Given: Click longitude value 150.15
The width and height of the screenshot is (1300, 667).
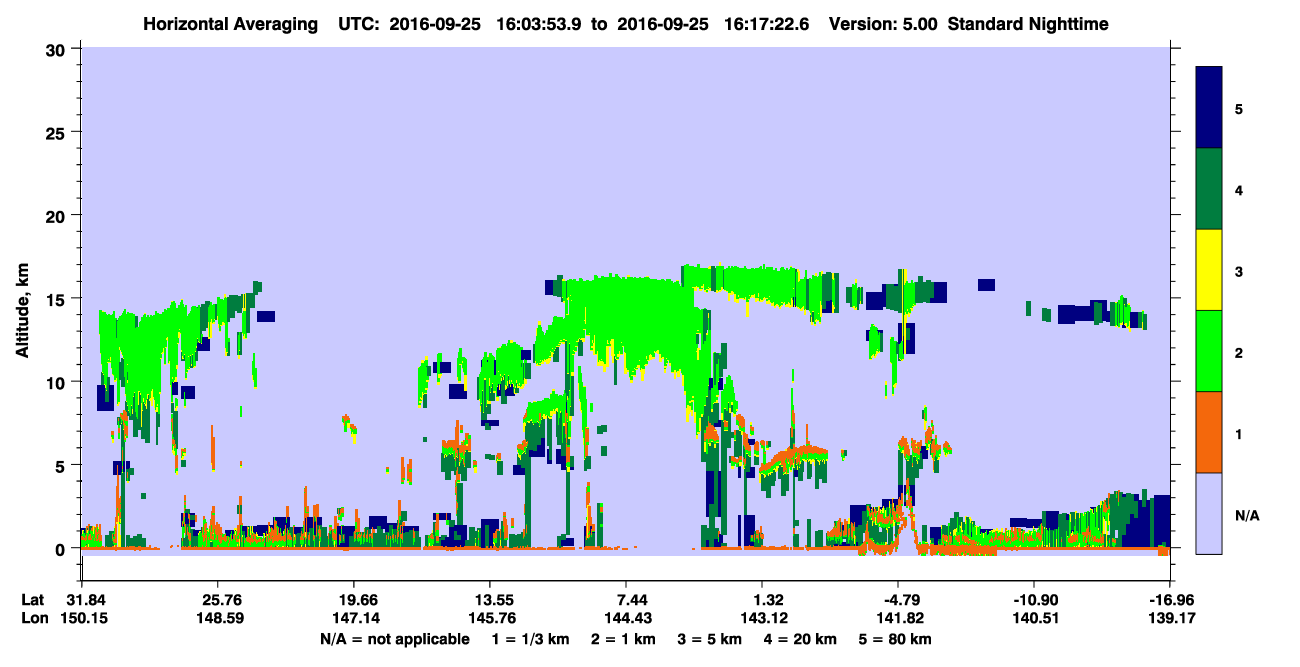Looking at the screenshot, I should [x=82, y=618].
